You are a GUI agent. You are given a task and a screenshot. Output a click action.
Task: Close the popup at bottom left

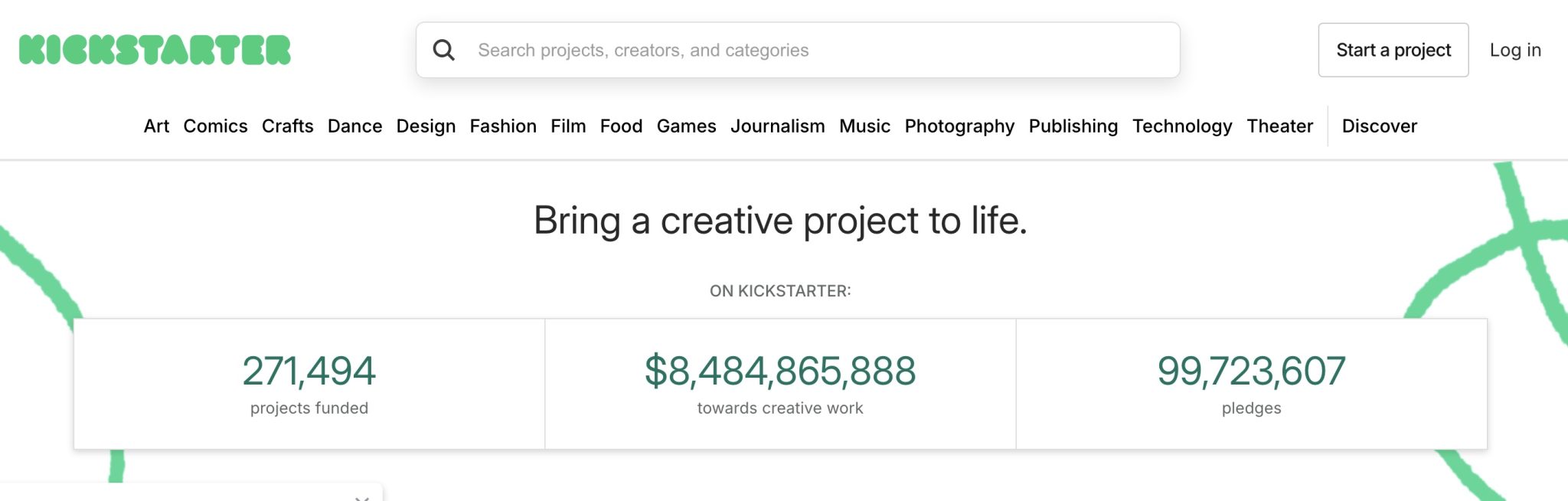click(362, 498)
